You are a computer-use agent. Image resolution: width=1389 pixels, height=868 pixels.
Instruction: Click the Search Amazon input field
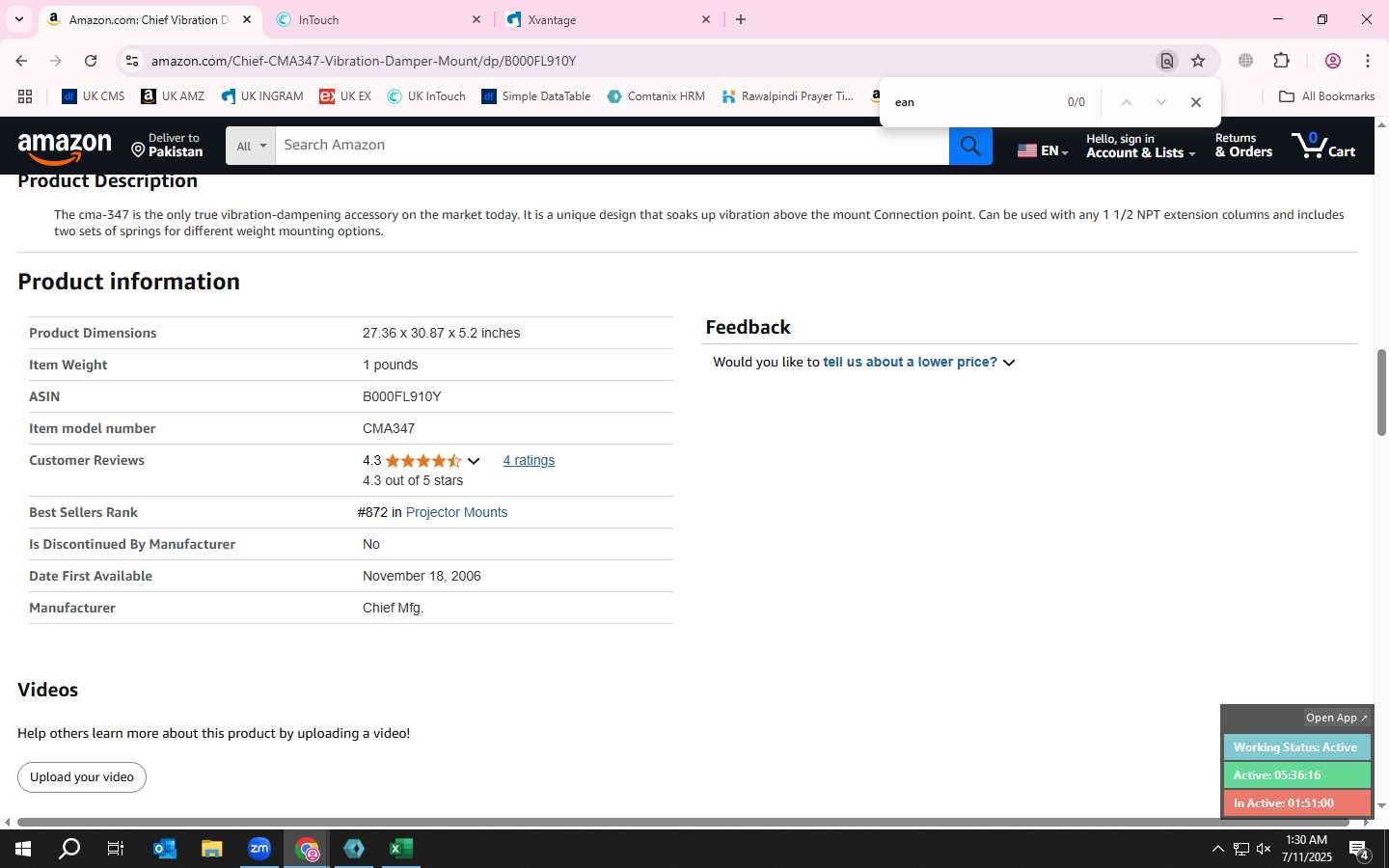click(612, 146)
